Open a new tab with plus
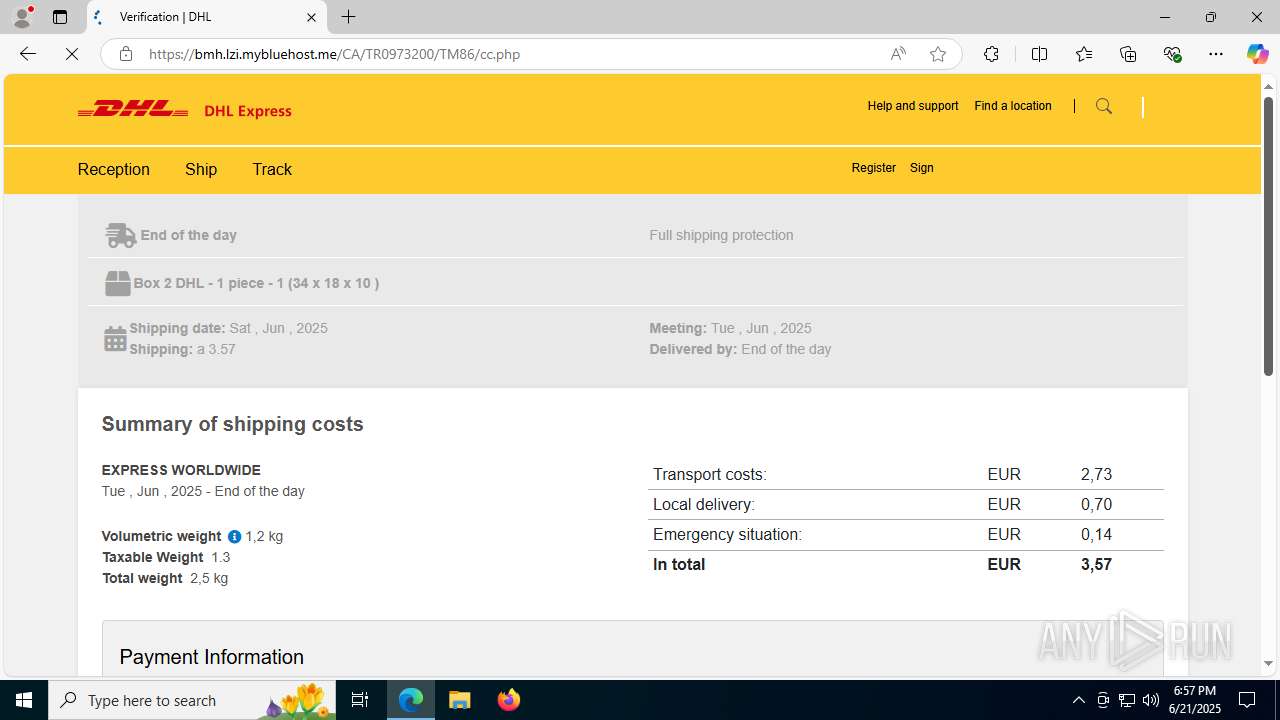 [x=348, y=17]
